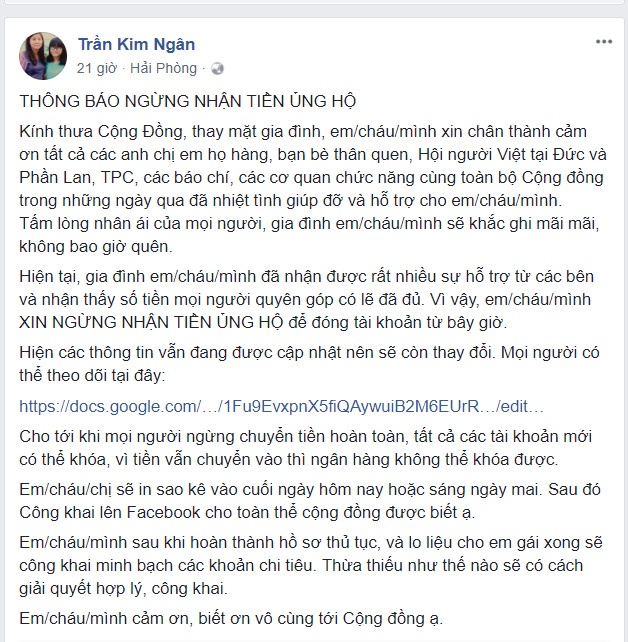This screenshot has width=628, height=642.
Task: Open the "21 giờ" post timestamp
Action: pos(97,68)
